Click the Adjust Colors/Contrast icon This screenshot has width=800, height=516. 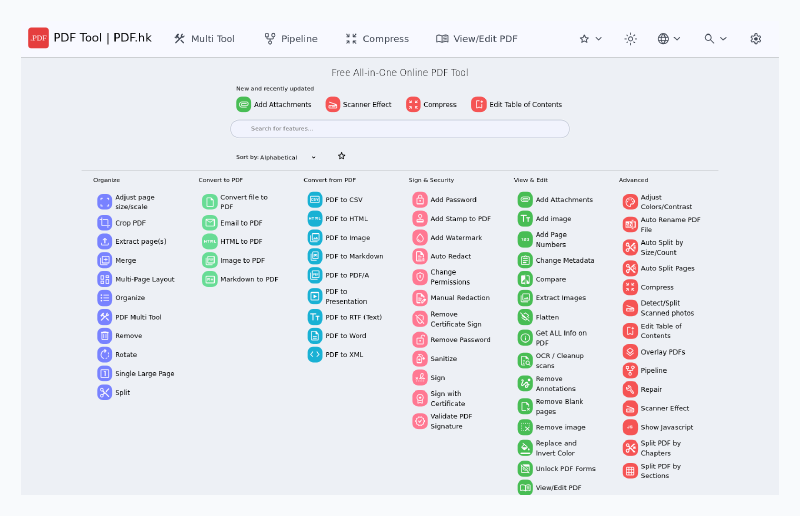point(630,202)
